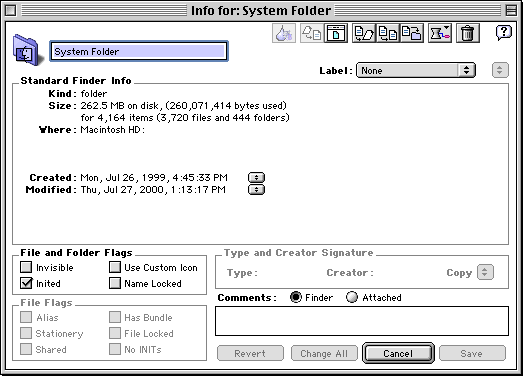Viewport: 523px width, 376px height.
Task: Click inside the Comments text box
Action: click(362, 321)
